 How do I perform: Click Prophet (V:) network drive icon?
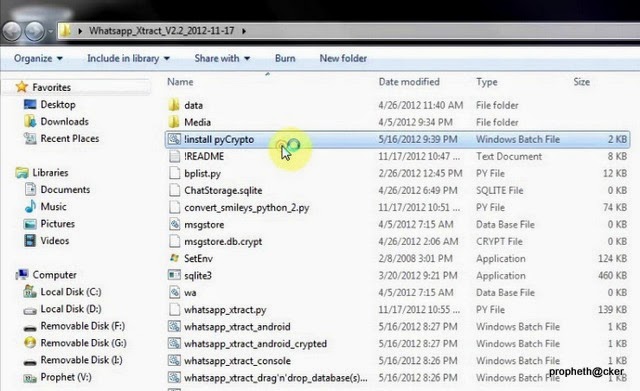click(30, 378)
